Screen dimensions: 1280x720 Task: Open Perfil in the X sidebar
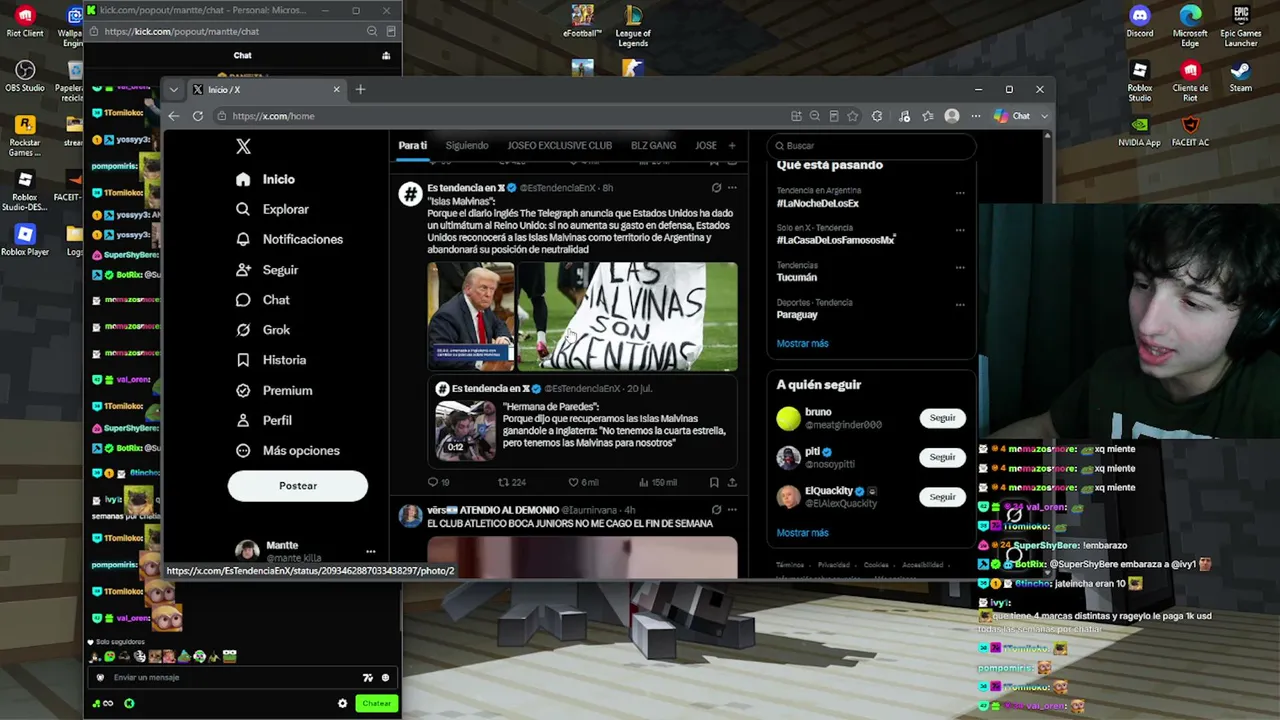[265, 420]
